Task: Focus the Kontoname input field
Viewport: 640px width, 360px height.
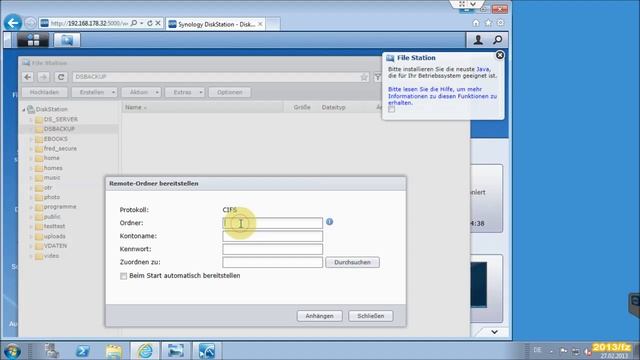Action: coord(273,236)
